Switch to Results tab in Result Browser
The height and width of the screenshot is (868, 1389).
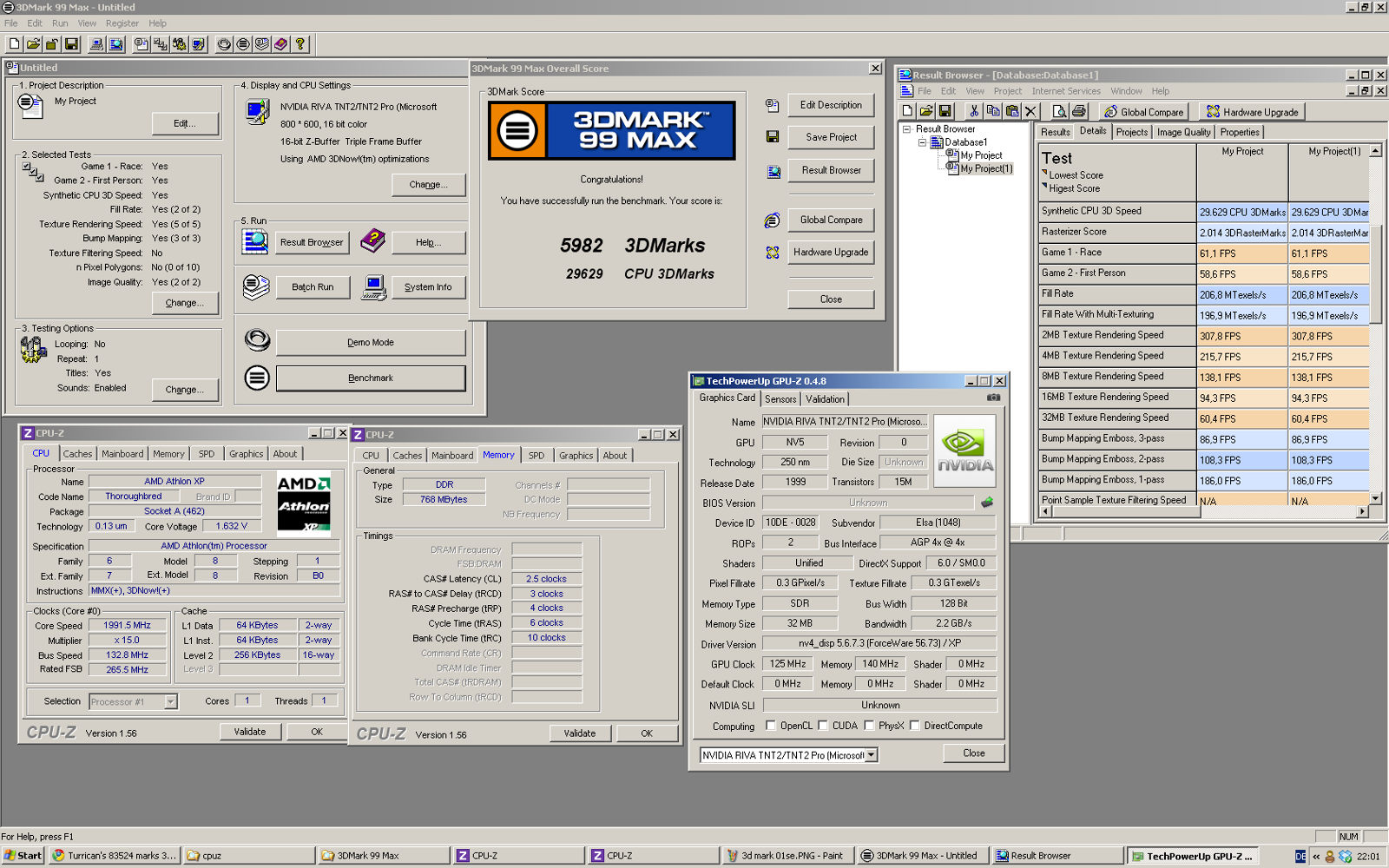click(x=1055, y=133)
